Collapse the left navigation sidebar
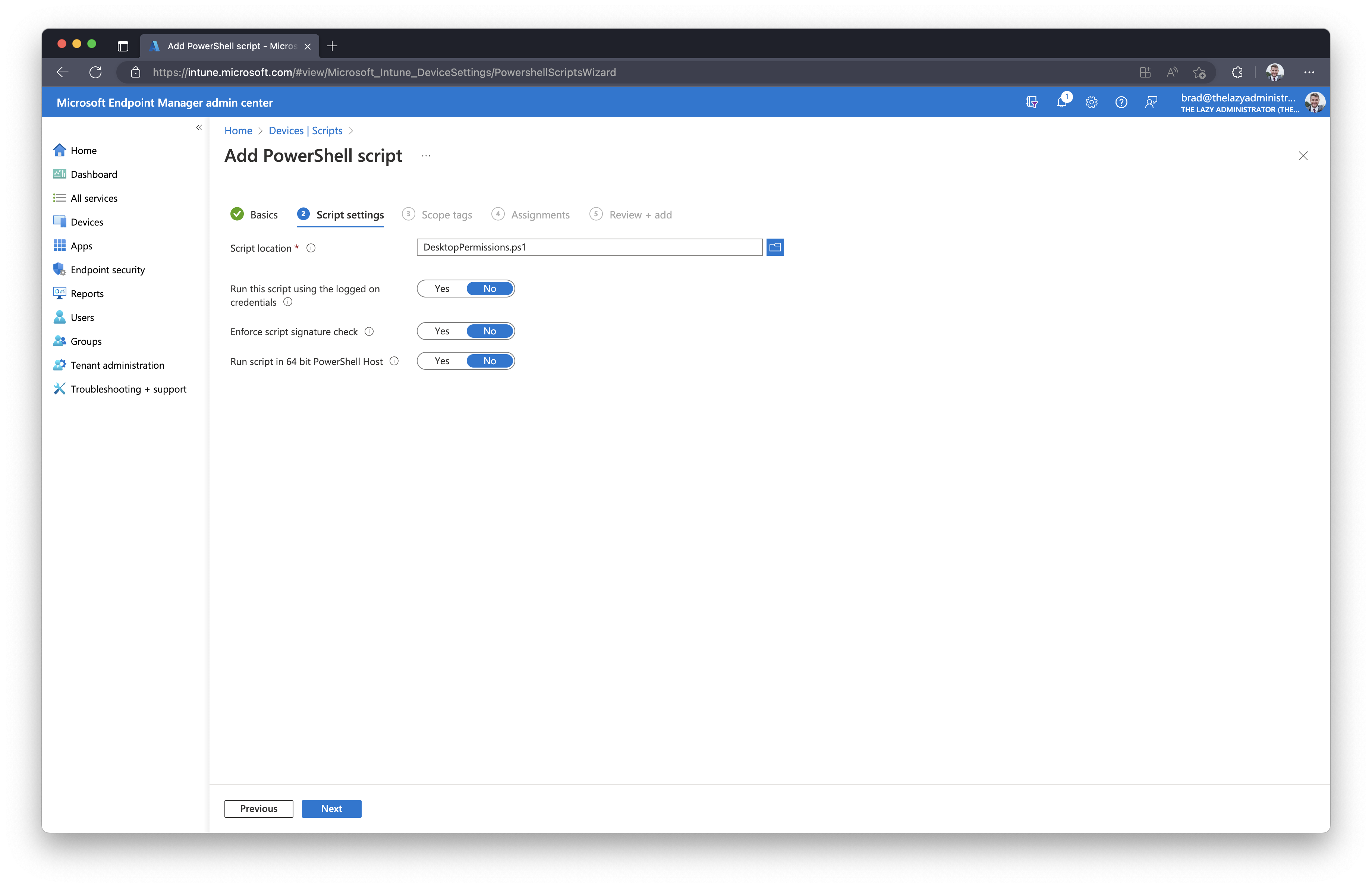 199,127
